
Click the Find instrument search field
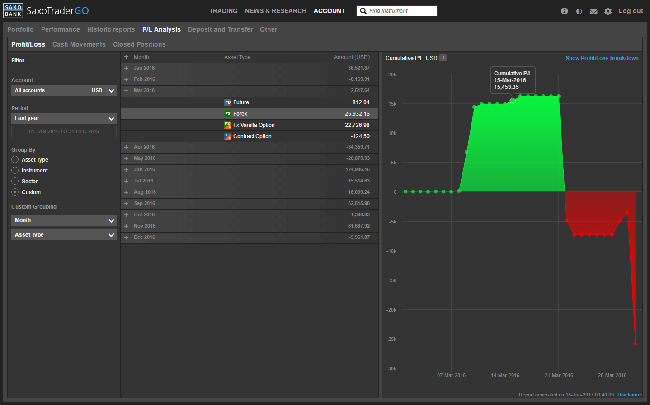click(397, 11)
